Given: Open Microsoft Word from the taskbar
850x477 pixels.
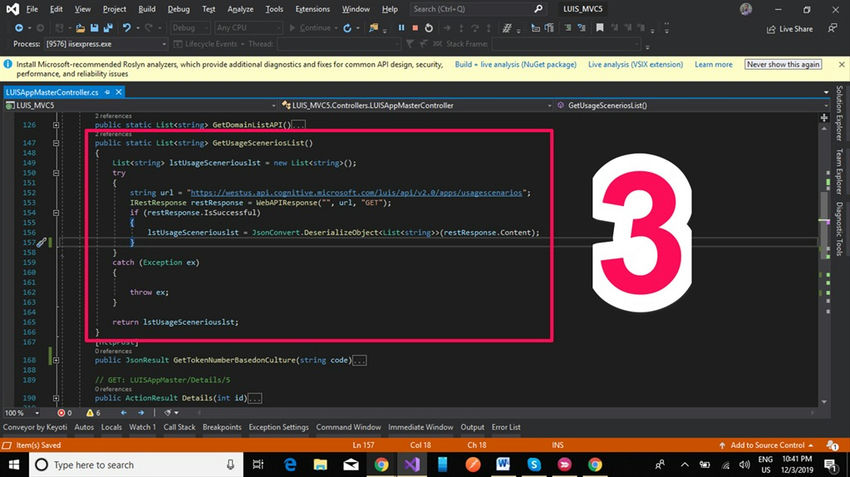Looking at the screenshot, I should click(x=503, y=465).
